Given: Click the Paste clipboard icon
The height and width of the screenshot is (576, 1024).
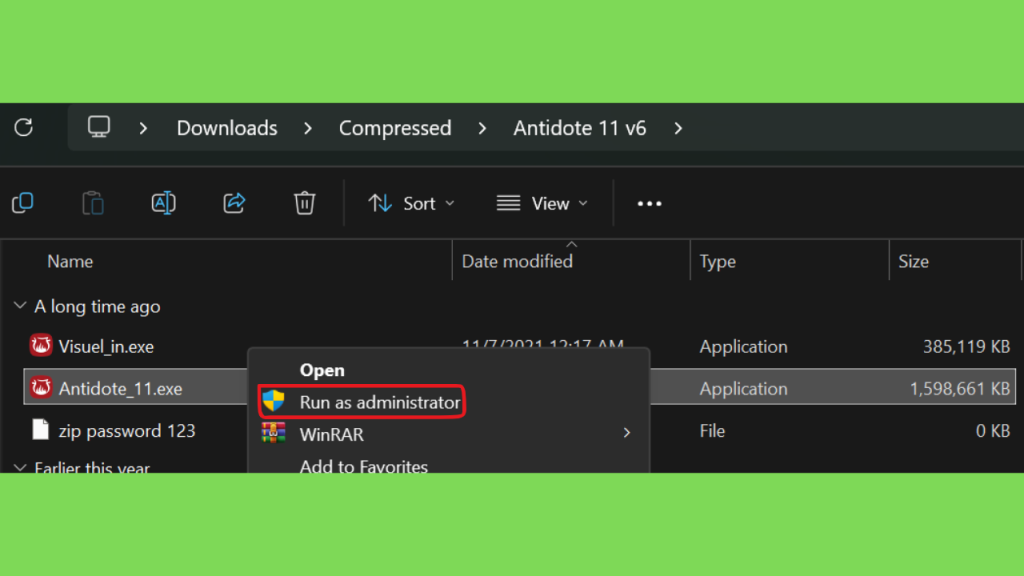Looking at the screenshot, I should (93, 204).
